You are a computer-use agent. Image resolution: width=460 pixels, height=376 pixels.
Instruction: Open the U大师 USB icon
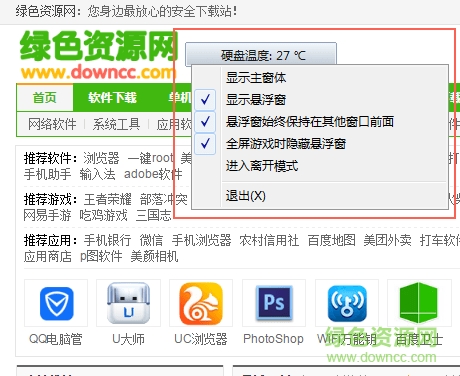pyautogui.click(x=129, y=303)
